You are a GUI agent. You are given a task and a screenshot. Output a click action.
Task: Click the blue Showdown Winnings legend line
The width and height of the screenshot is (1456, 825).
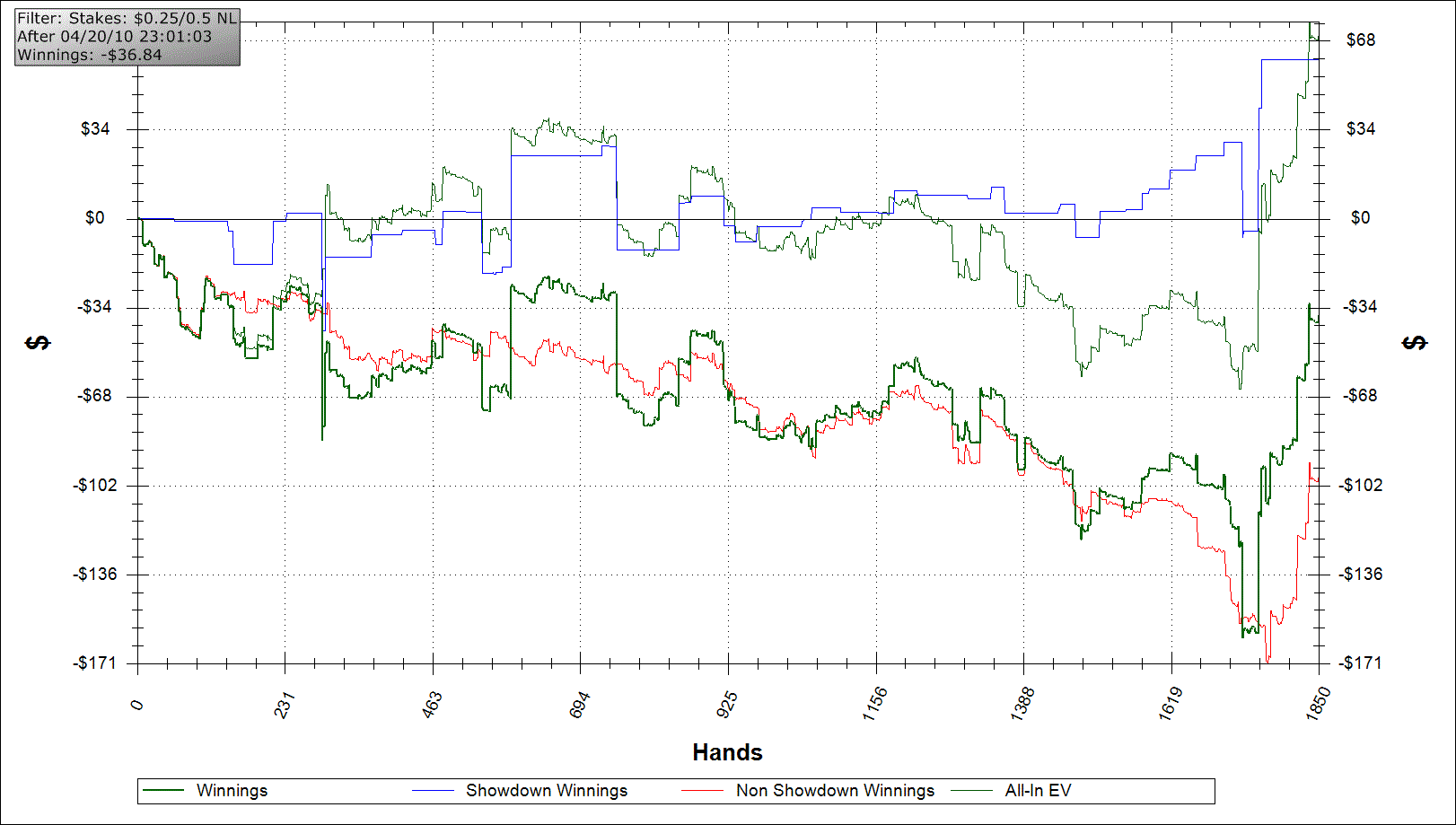coord(433,791)
